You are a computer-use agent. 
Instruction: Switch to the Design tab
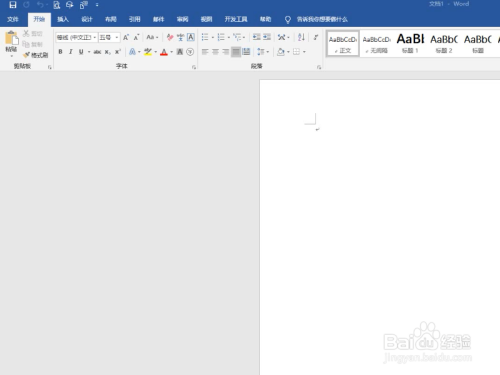pos(87,19)
